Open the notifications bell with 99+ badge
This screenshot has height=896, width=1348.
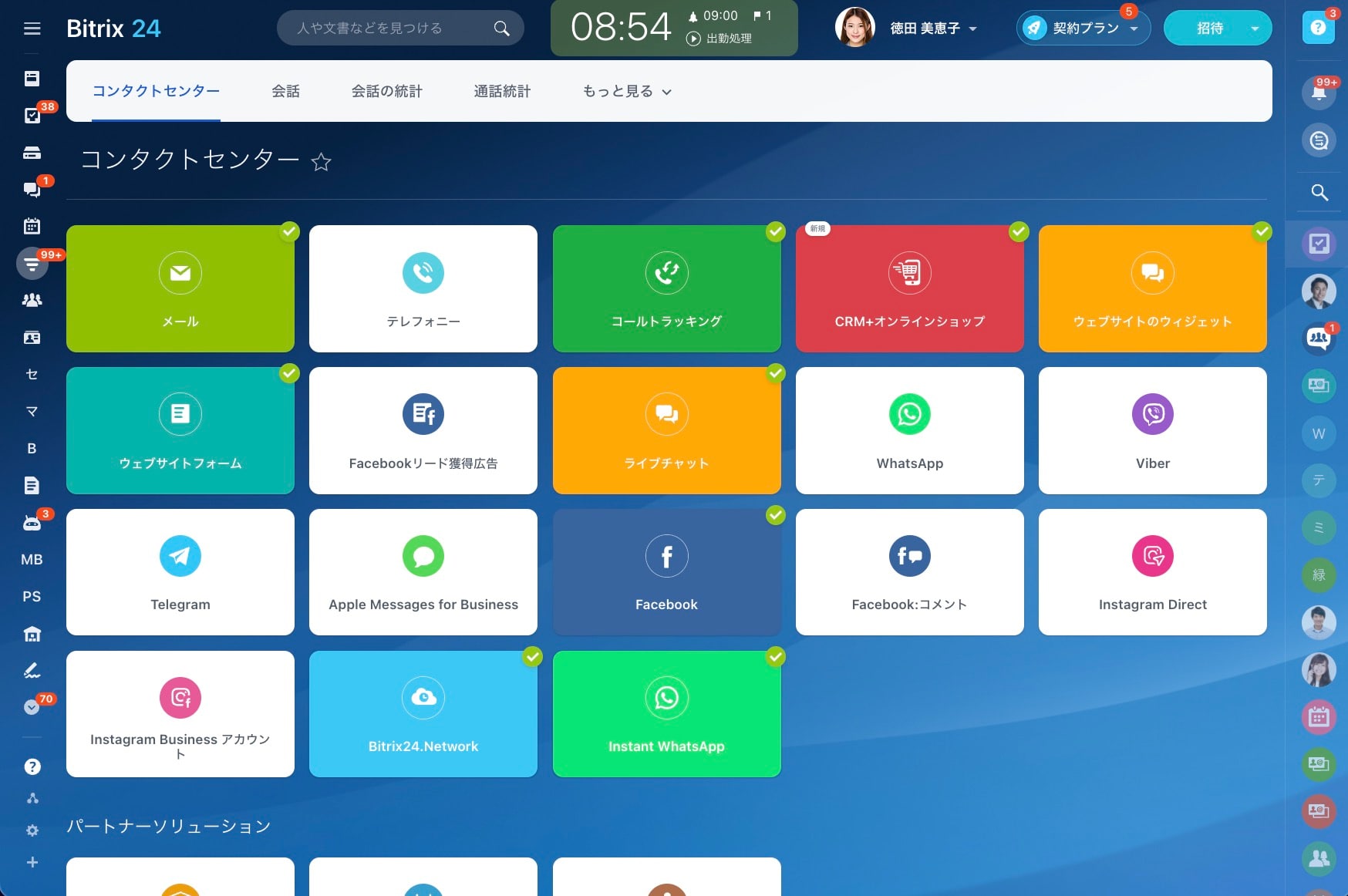coord(1319,93)
